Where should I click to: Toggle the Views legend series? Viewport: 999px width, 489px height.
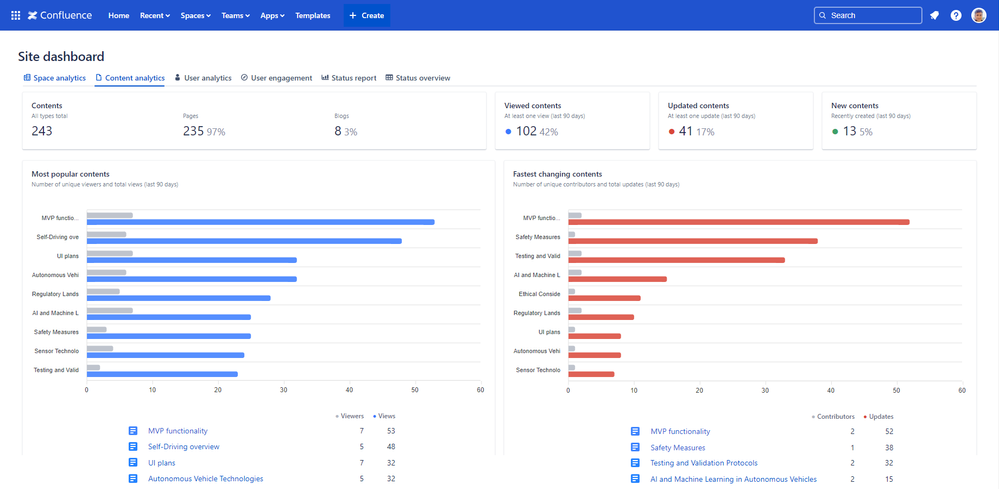pyautogui.click(x=384, y=416)
